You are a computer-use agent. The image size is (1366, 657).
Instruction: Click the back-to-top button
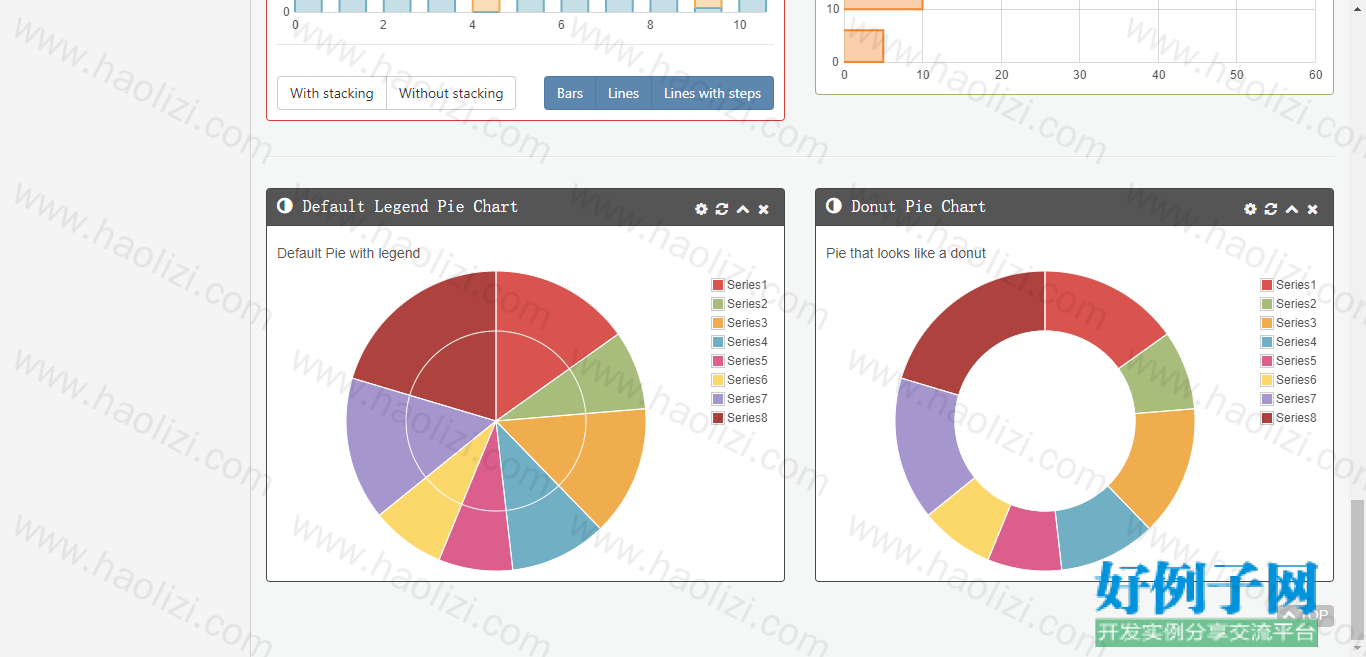click(x=1306, y=615)
